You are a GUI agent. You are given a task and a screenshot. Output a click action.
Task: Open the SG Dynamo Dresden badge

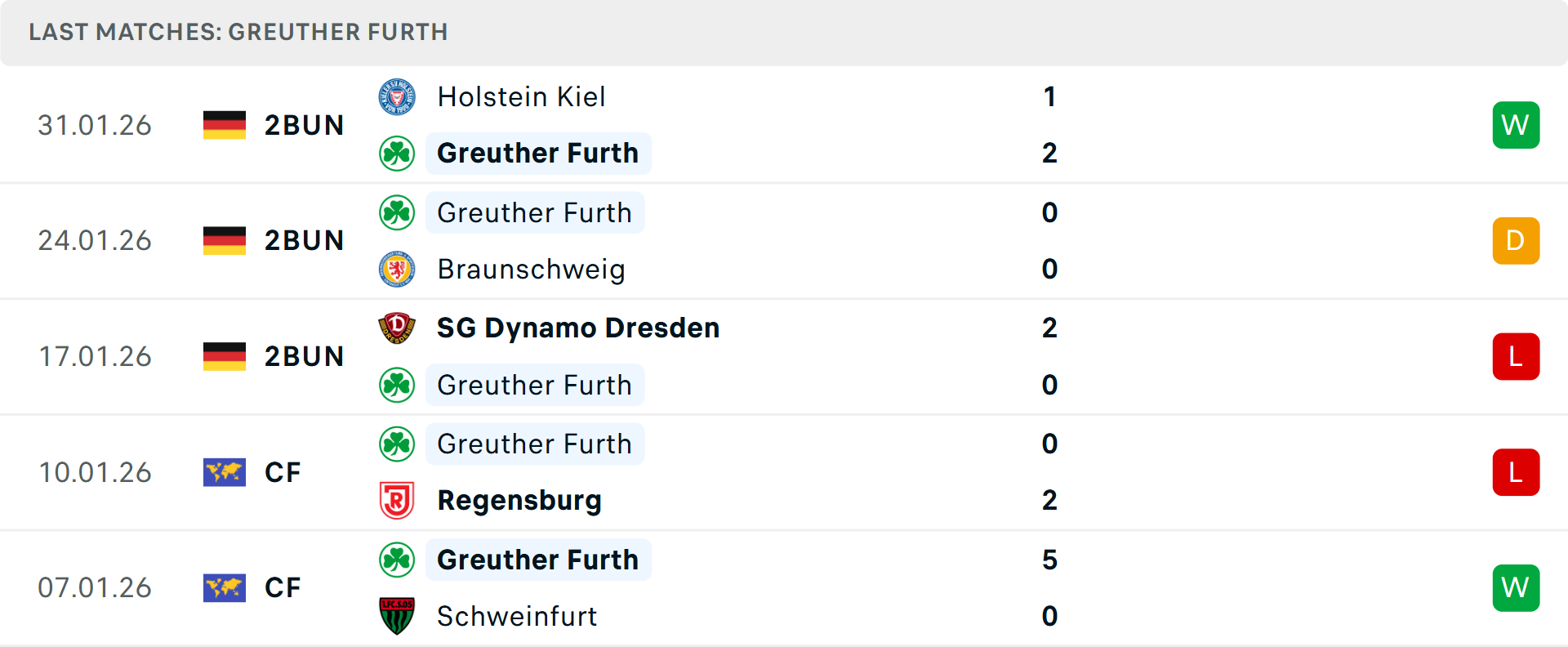tap(397, 328)
